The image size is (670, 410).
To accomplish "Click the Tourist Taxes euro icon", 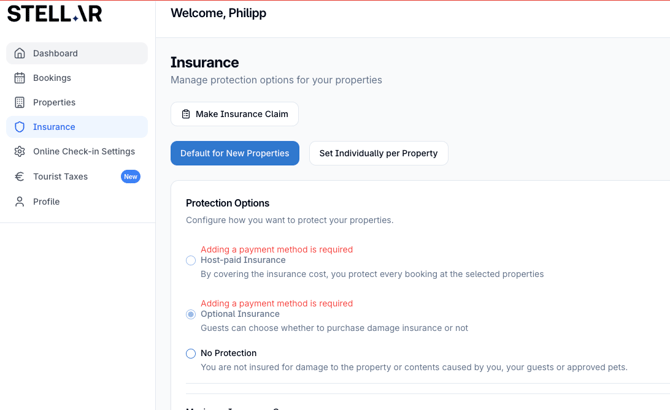I will point(20,177).
